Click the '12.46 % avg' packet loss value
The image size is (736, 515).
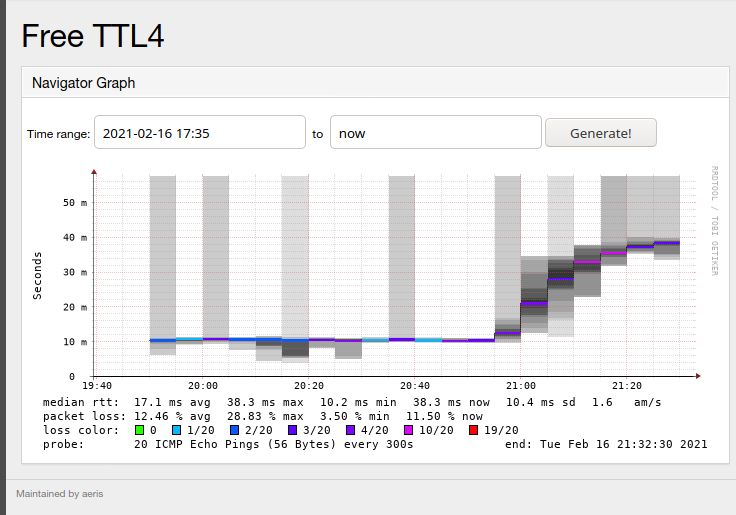(x=172, y=416)
